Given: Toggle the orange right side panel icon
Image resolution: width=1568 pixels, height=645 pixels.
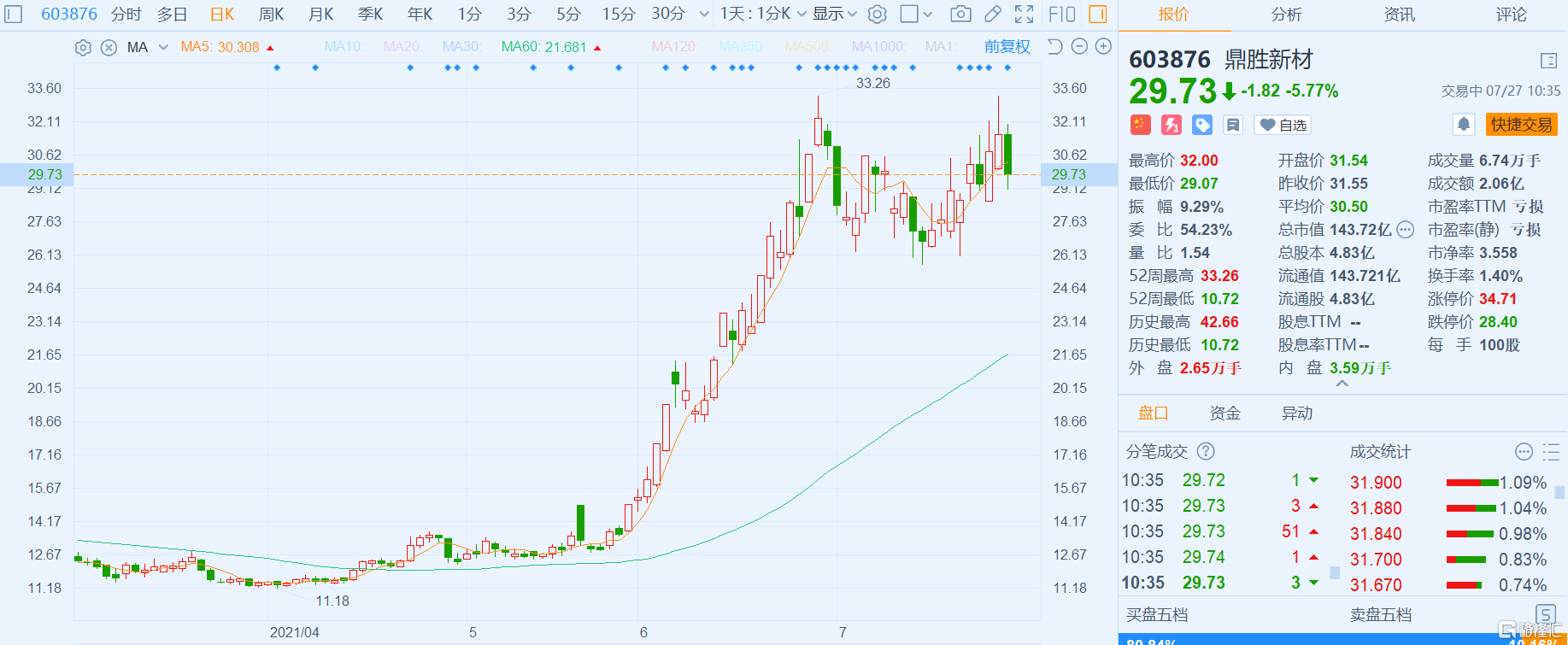Looking at the screenshot, I should [1098, 15].
